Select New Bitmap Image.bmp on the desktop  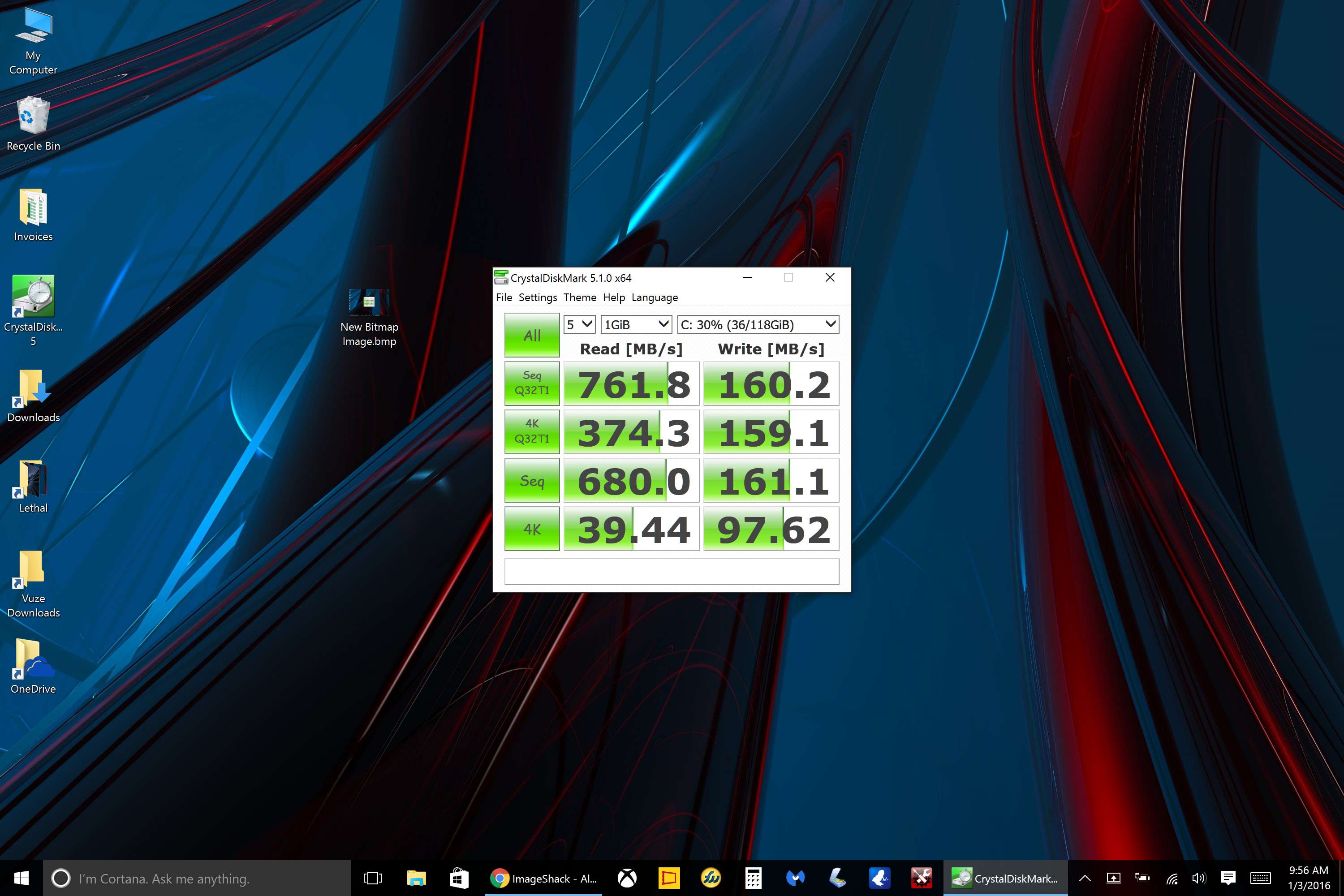tap(369, 318)
